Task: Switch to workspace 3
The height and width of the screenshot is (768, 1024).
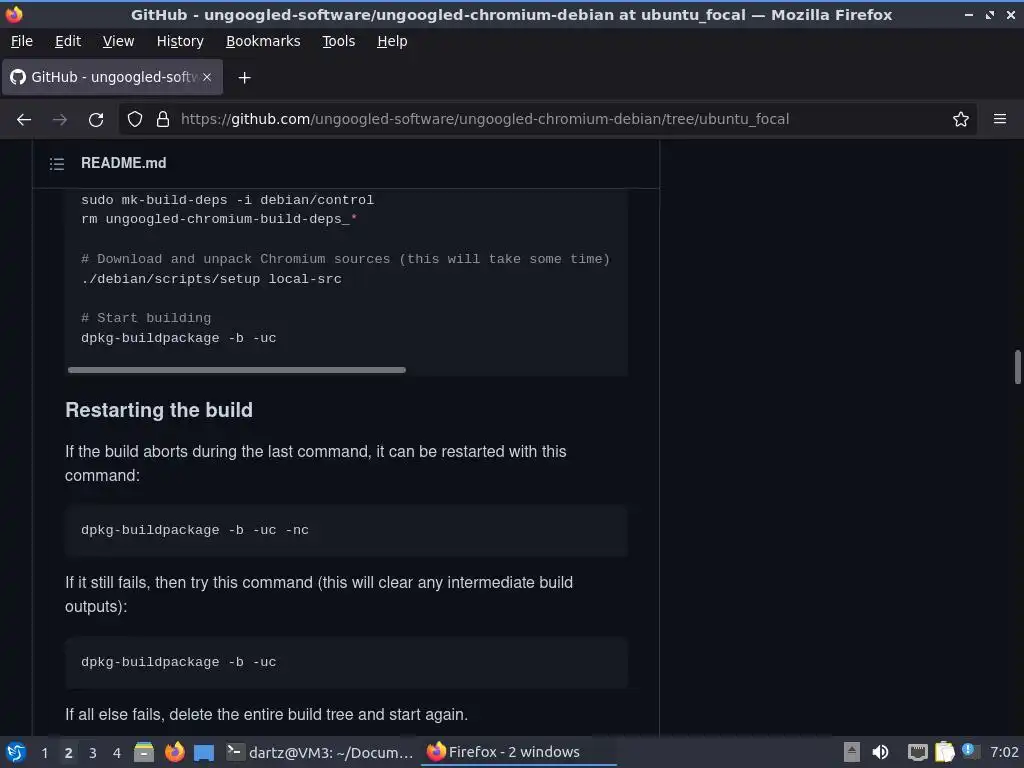Action: (93, 753)
